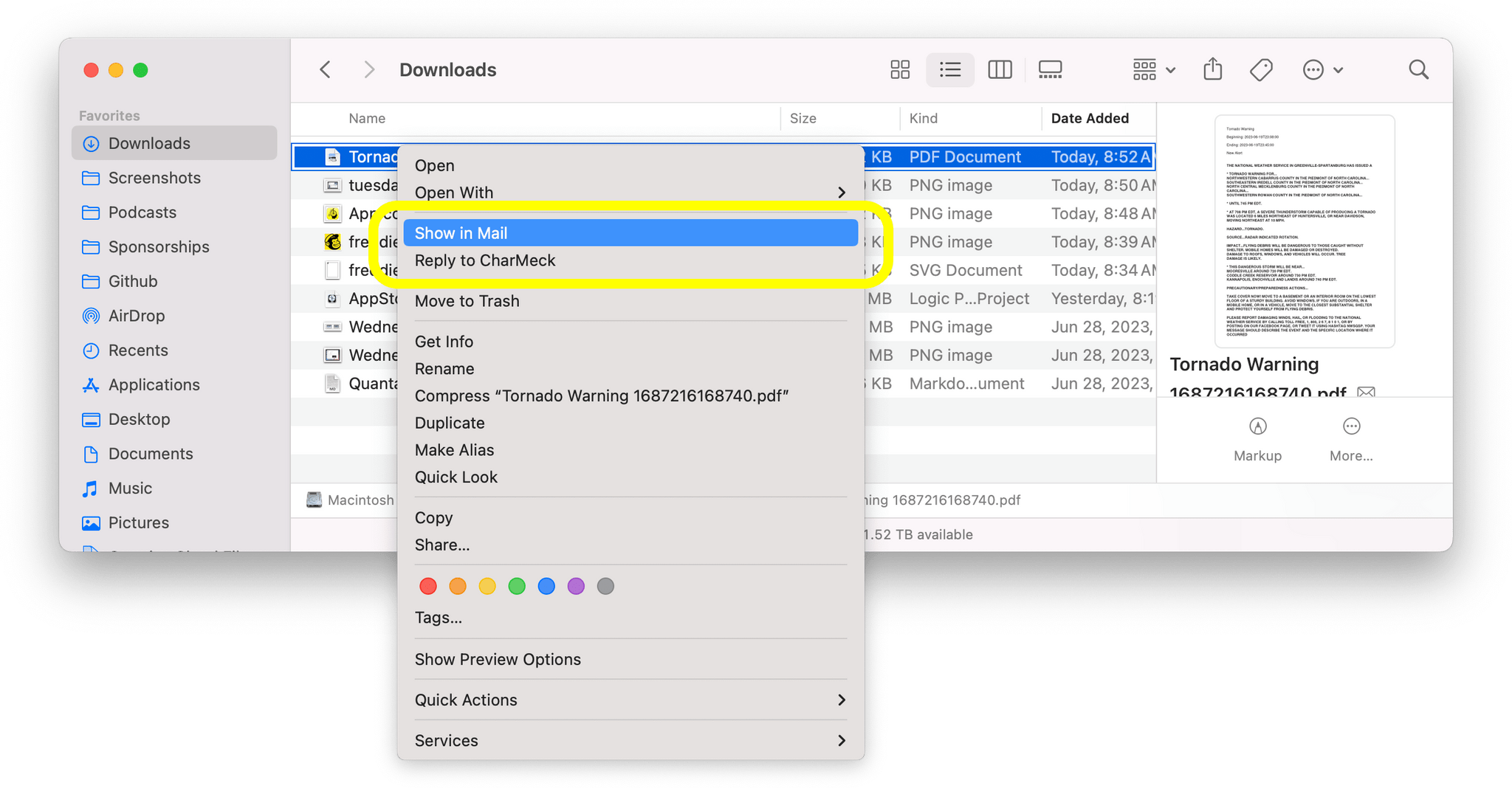The height and width of the screenshot is (788, 1512).
Task: Select Reply to CharMeck menu item
Action: point(485,260)
